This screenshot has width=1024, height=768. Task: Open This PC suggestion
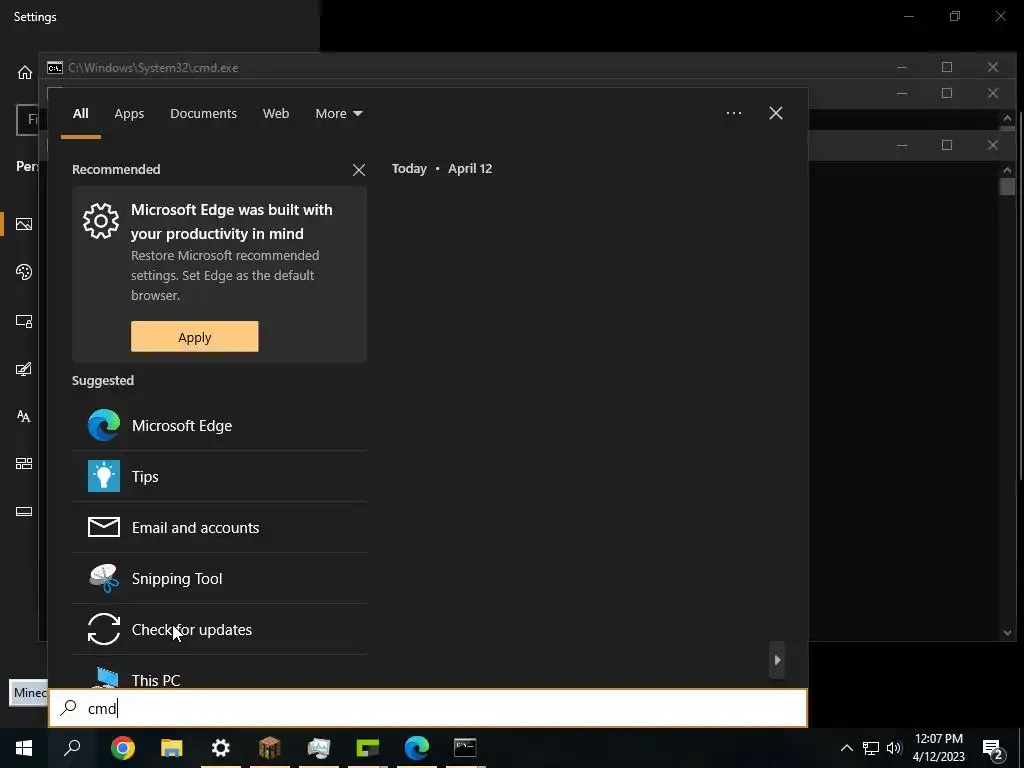click(x=219, y=673)
